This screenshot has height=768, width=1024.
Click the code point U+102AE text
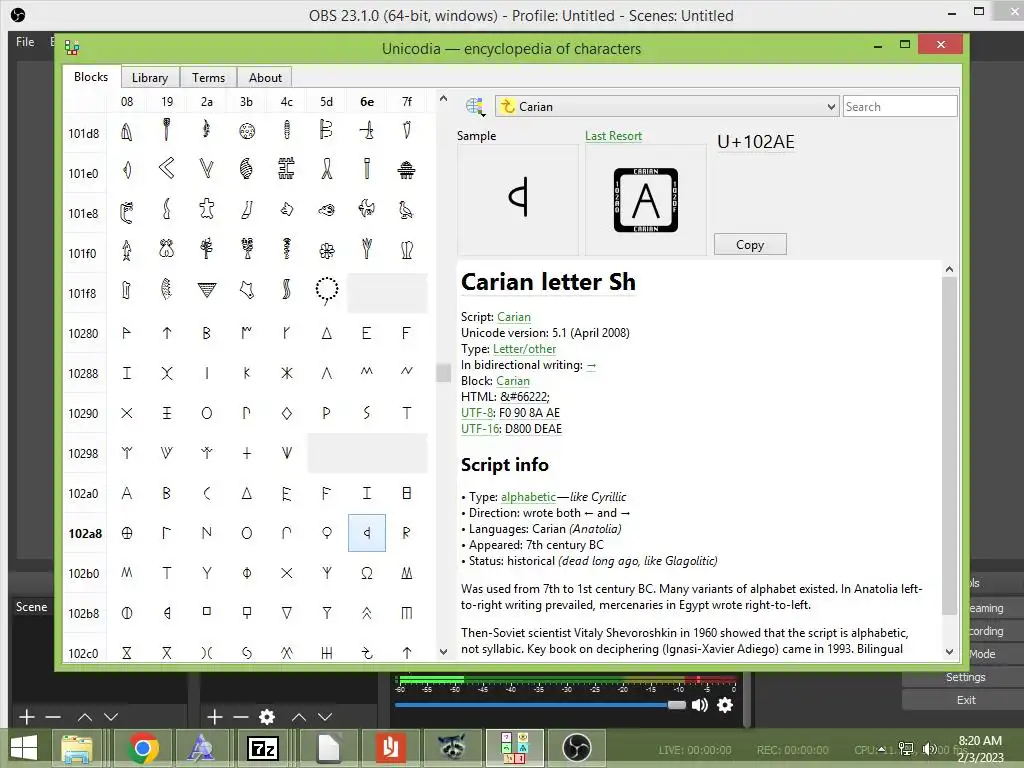(756, 142)
